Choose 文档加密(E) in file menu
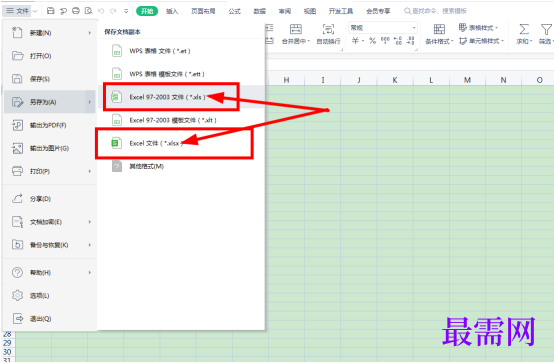 pos(50,222)
